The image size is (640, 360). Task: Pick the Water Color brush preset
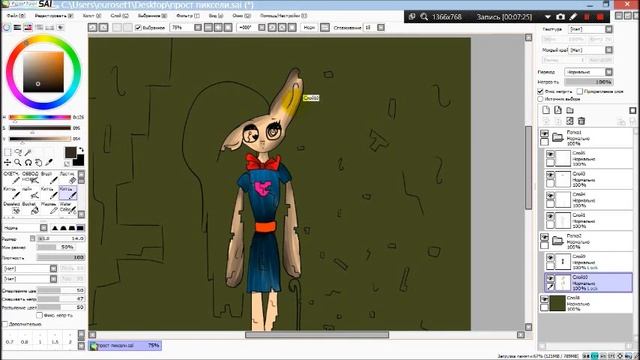(68, 208)
